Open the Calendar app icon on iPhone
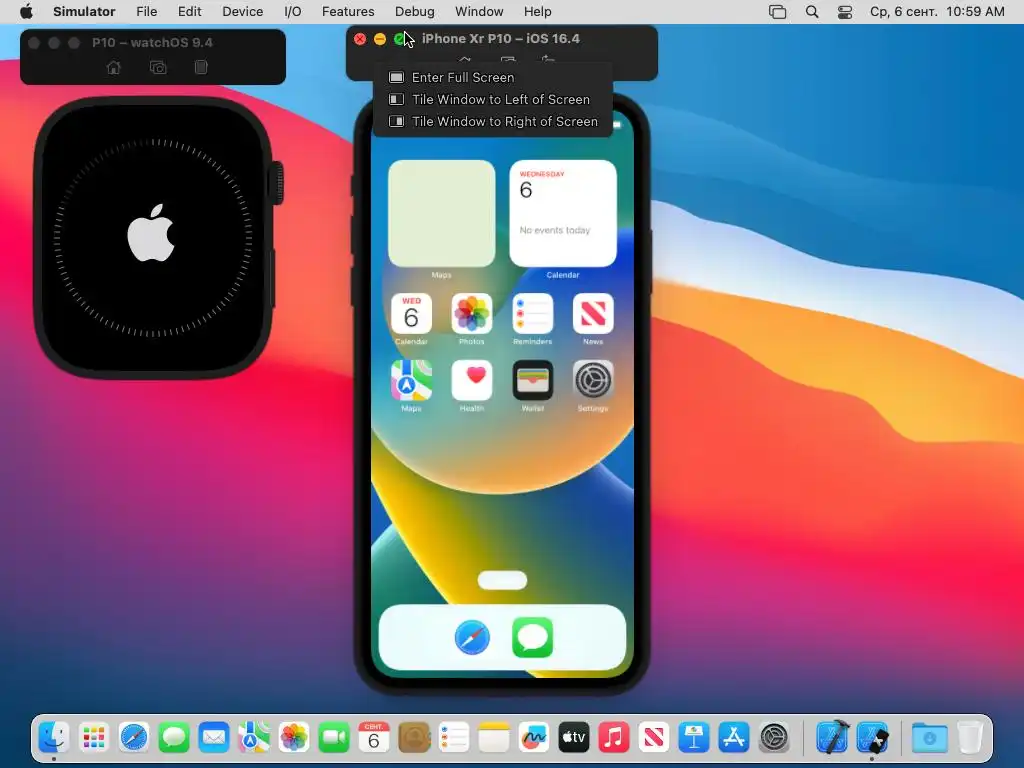Screen dimensions: 1024x768 tap(411, 313)
